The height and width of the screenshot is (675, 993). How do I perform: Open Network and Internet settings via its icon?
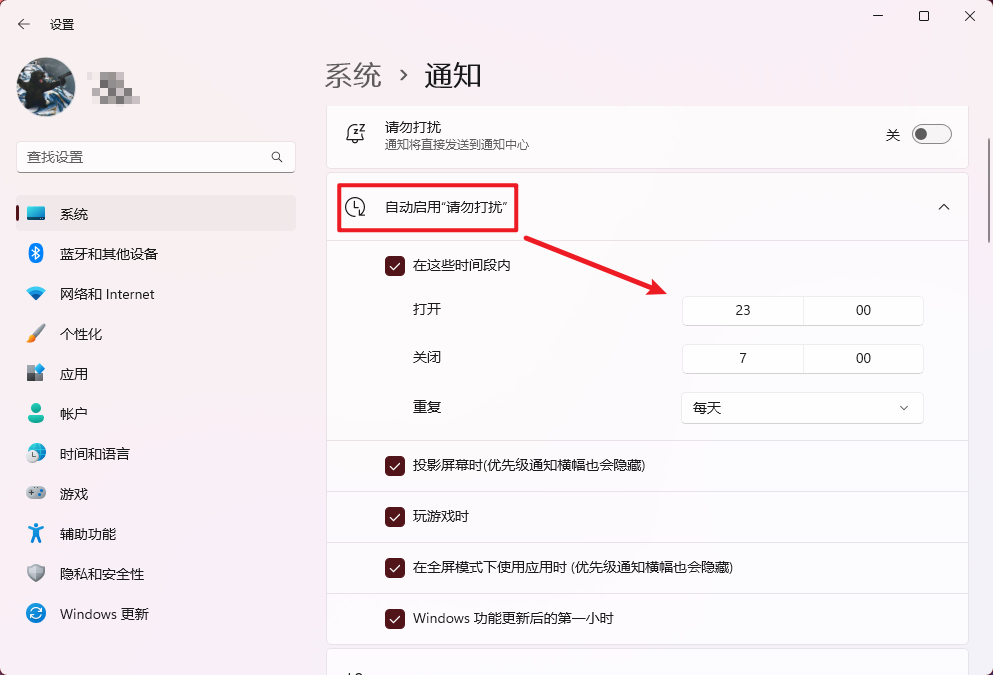tap(37, 294)
